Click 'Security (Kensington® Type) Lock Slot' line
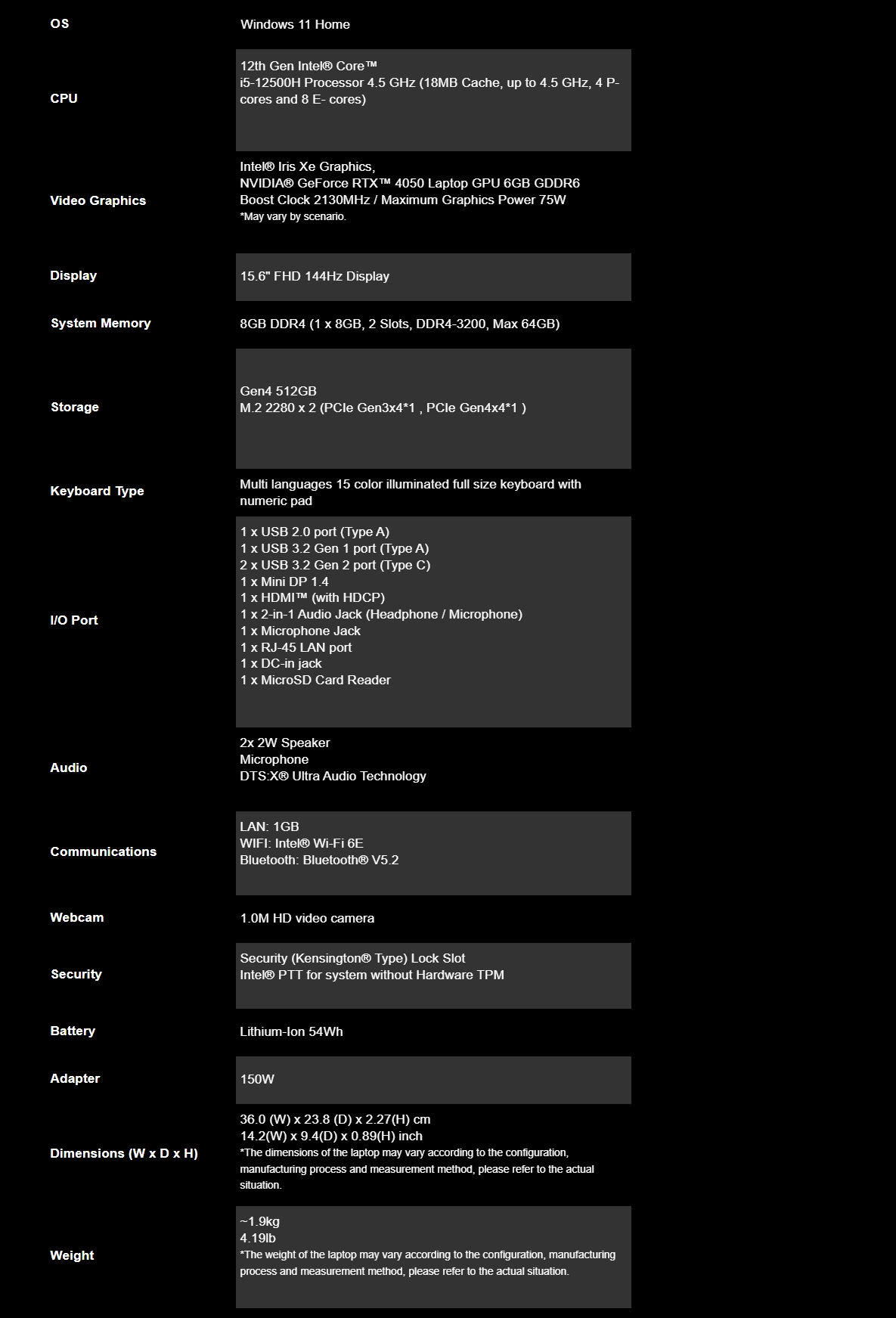The width and height of the screenshot is (896, 1318). (352, 958)
